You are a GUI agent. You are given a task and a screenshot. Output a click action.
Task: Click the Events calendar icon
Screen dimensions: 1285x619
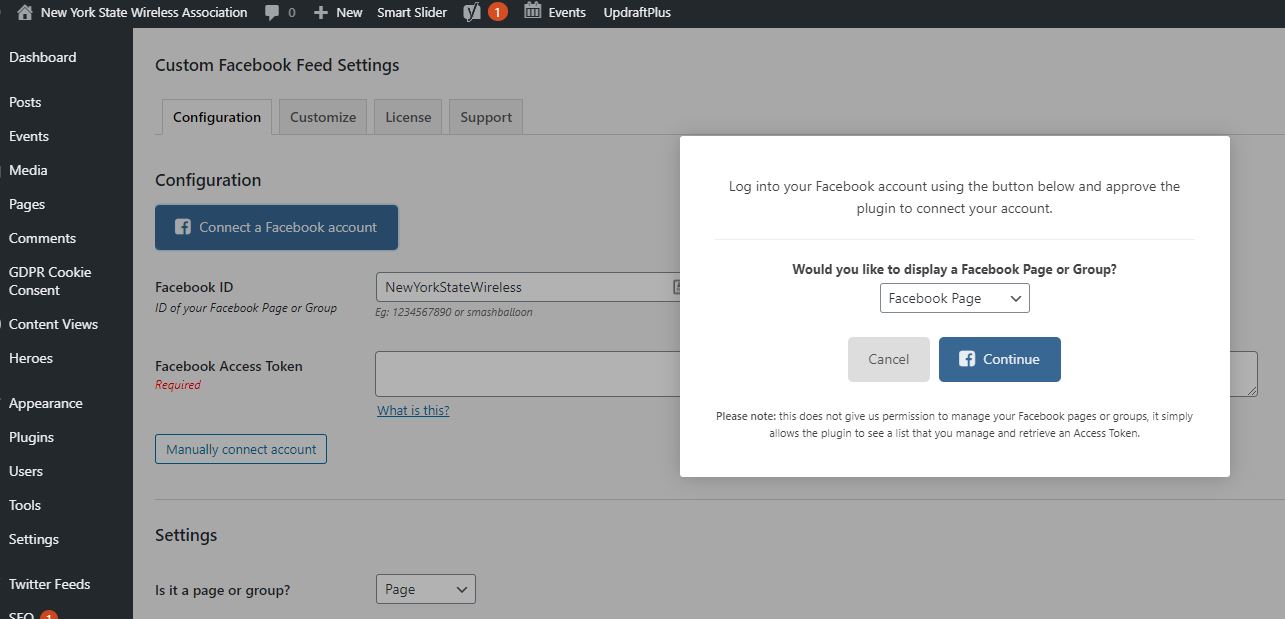533,12
